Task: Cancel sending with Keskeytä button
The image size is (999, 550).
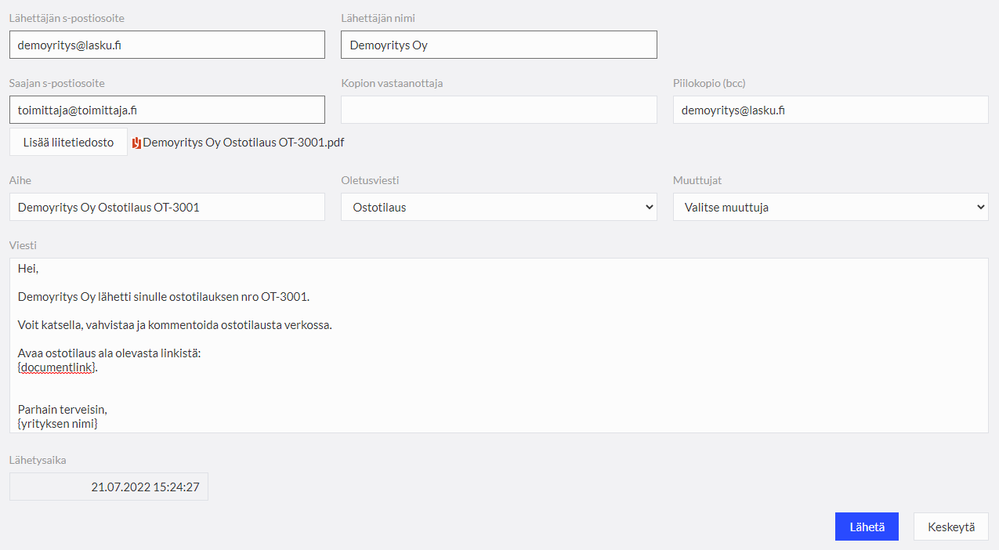Action: (951, 526)
